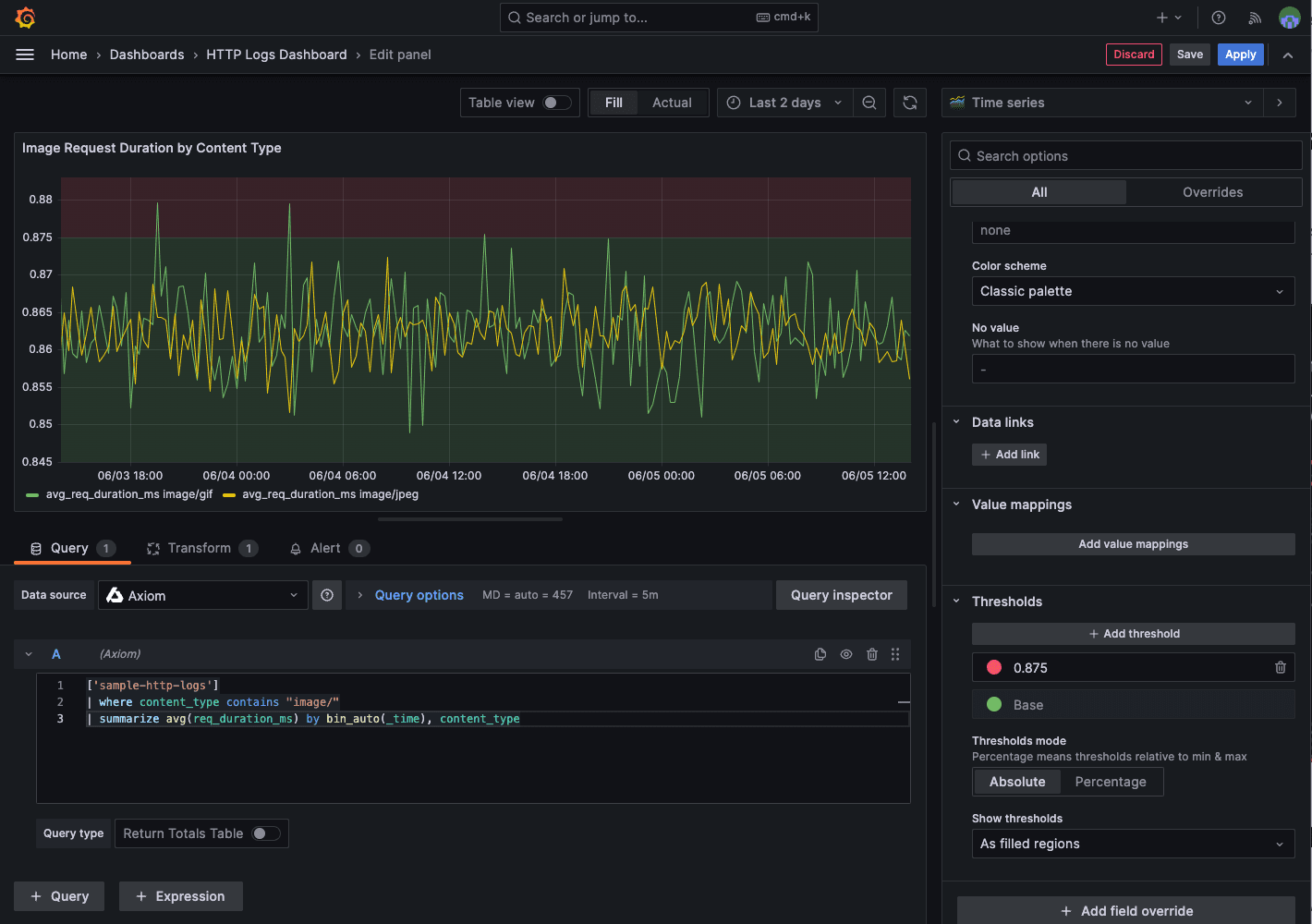Screen dimensions: 1312x924
Task: Duplicate query A with copy icon
Action: 820,654
